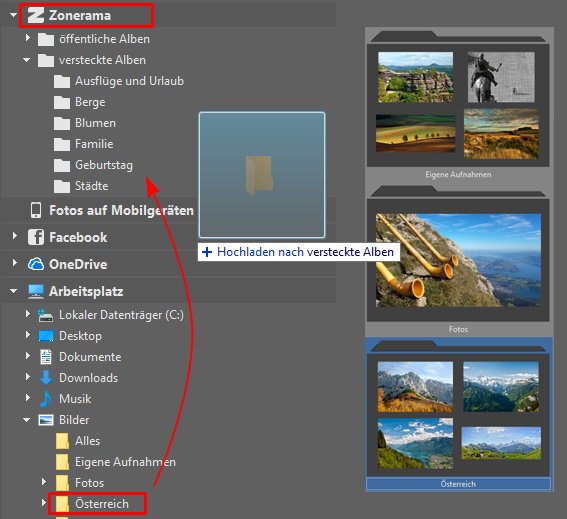Click the Dokumente file icon
The height and width of the screenshot is (519, 567).
click(46, 357)
